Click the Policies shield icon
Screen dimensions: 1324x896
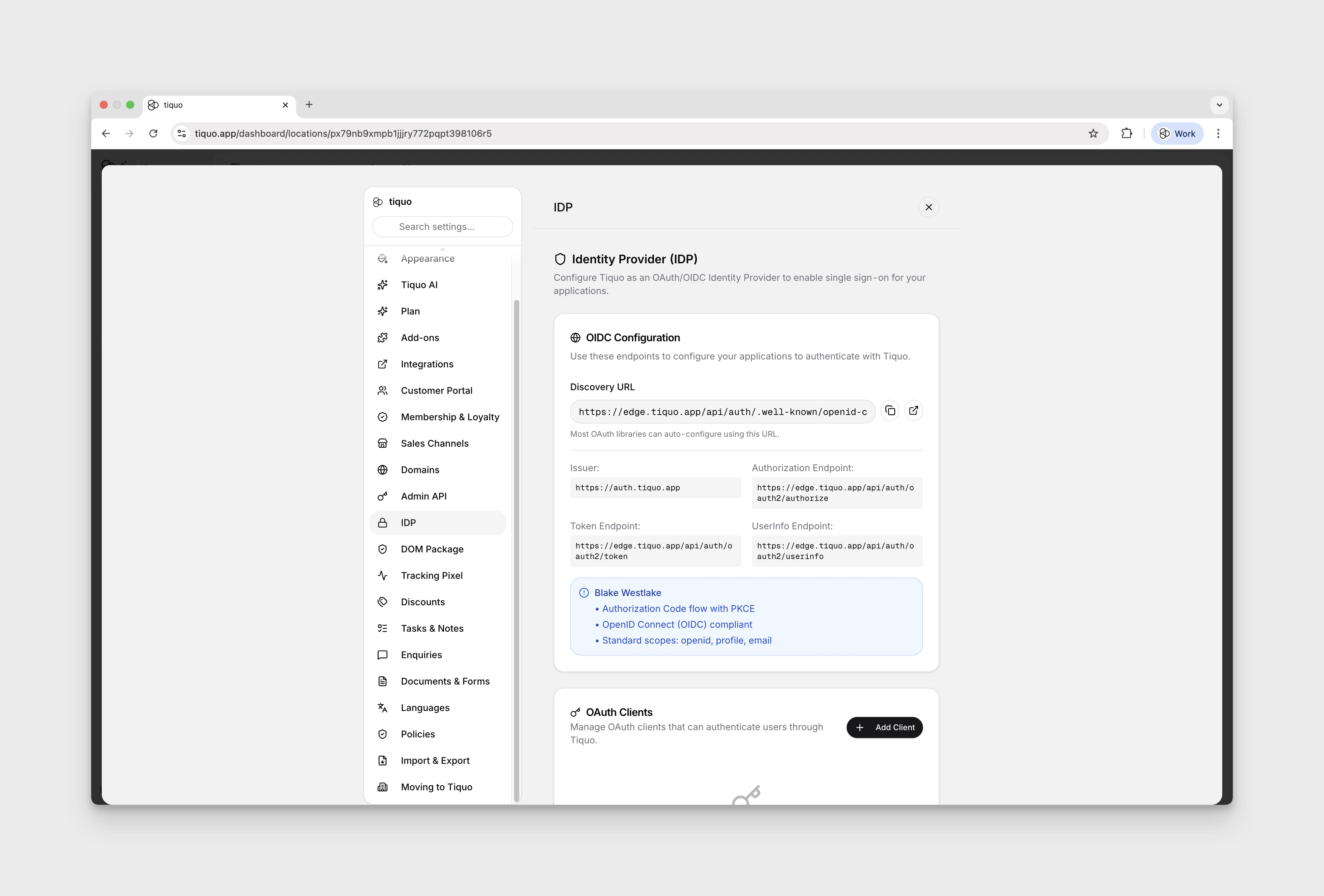[382, 734]
